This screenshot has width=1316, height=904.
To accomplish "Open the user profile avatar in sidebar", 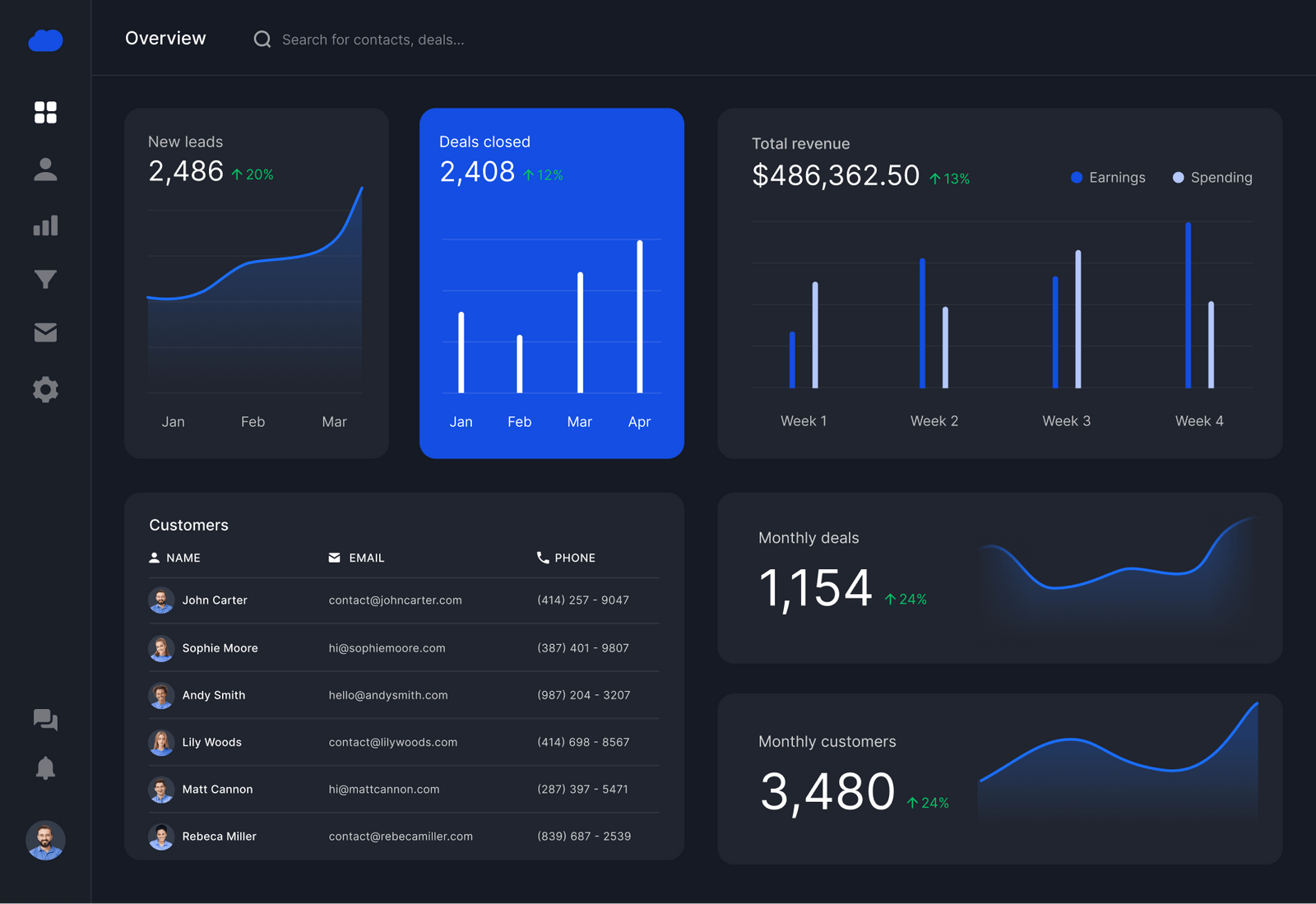I will coord(45,840).
